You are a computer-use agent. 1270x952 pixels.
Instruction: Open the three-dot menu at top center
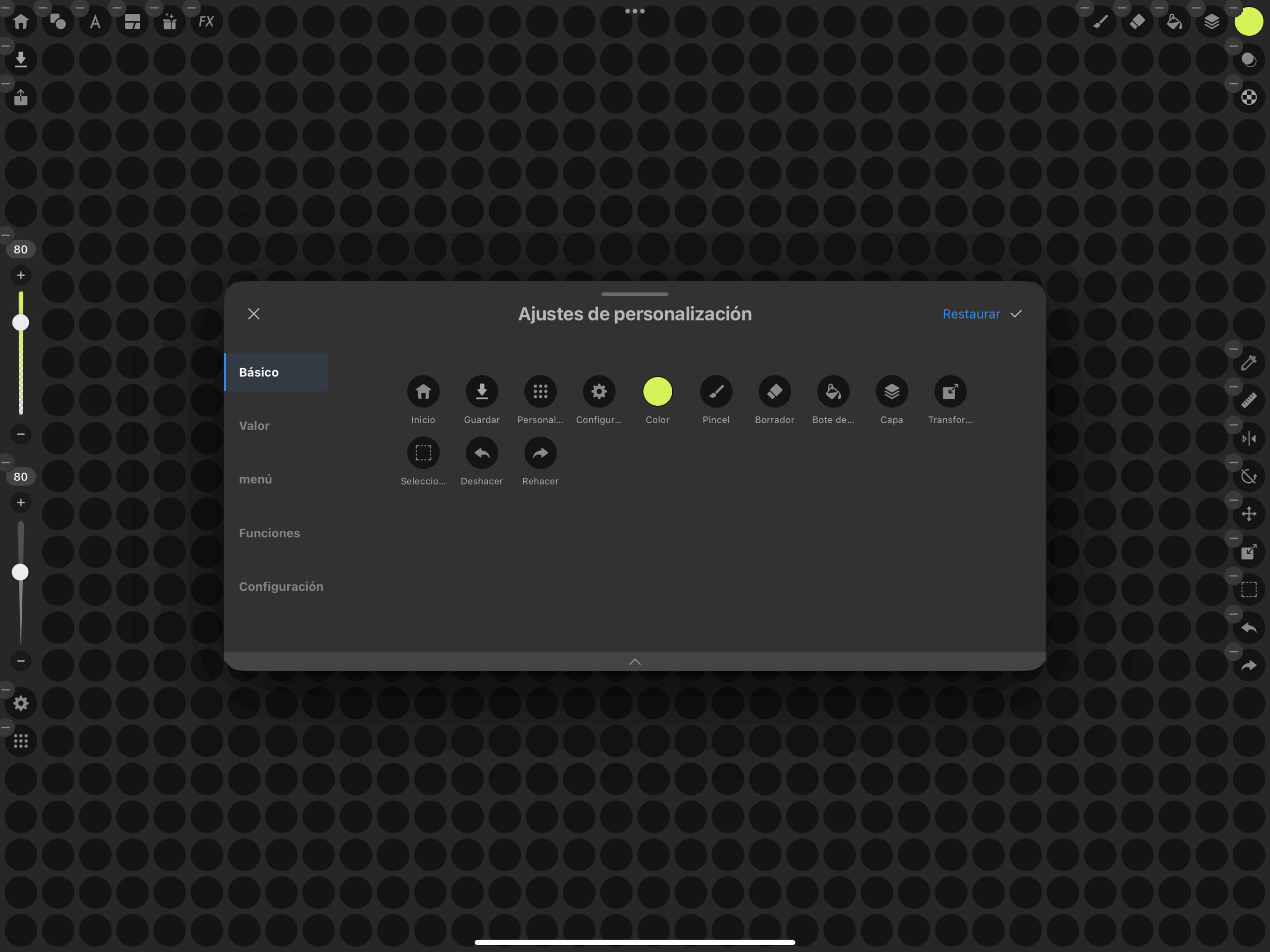tap(635, 11)
